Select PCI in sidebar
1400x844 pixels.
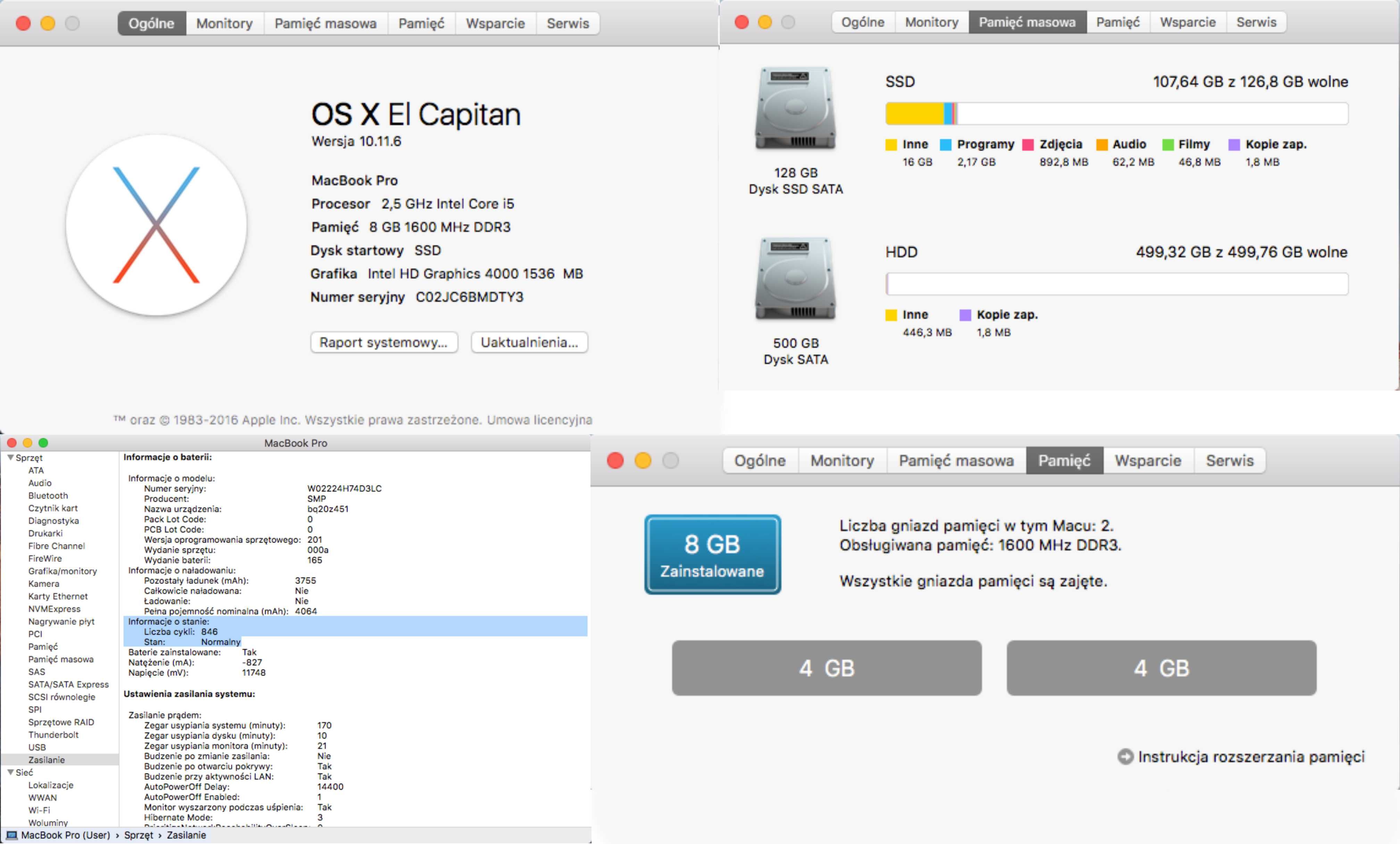tap(35, 634)
